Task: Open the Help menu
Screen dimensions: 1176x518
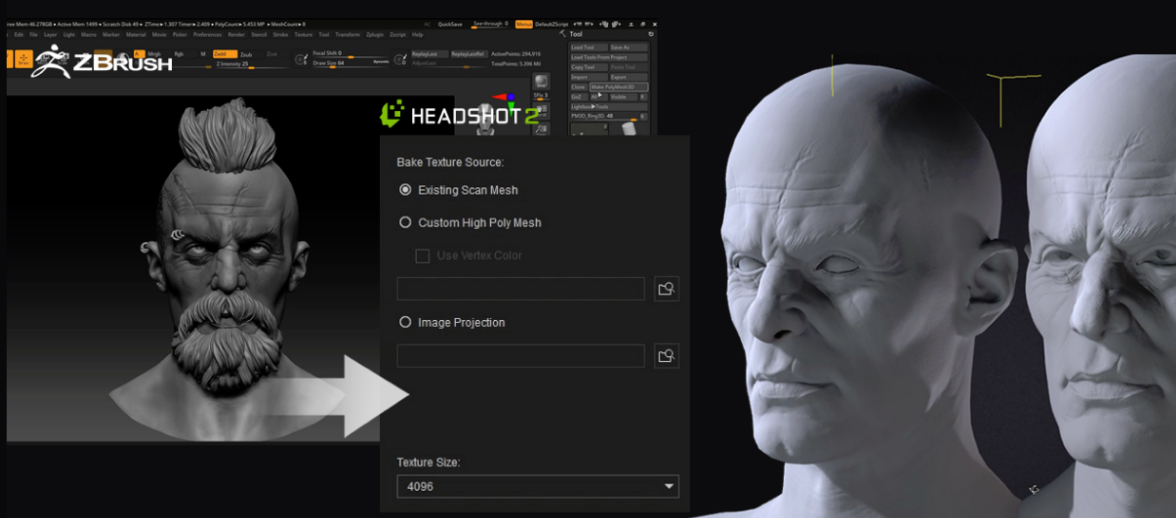Action: click(418, 34)
